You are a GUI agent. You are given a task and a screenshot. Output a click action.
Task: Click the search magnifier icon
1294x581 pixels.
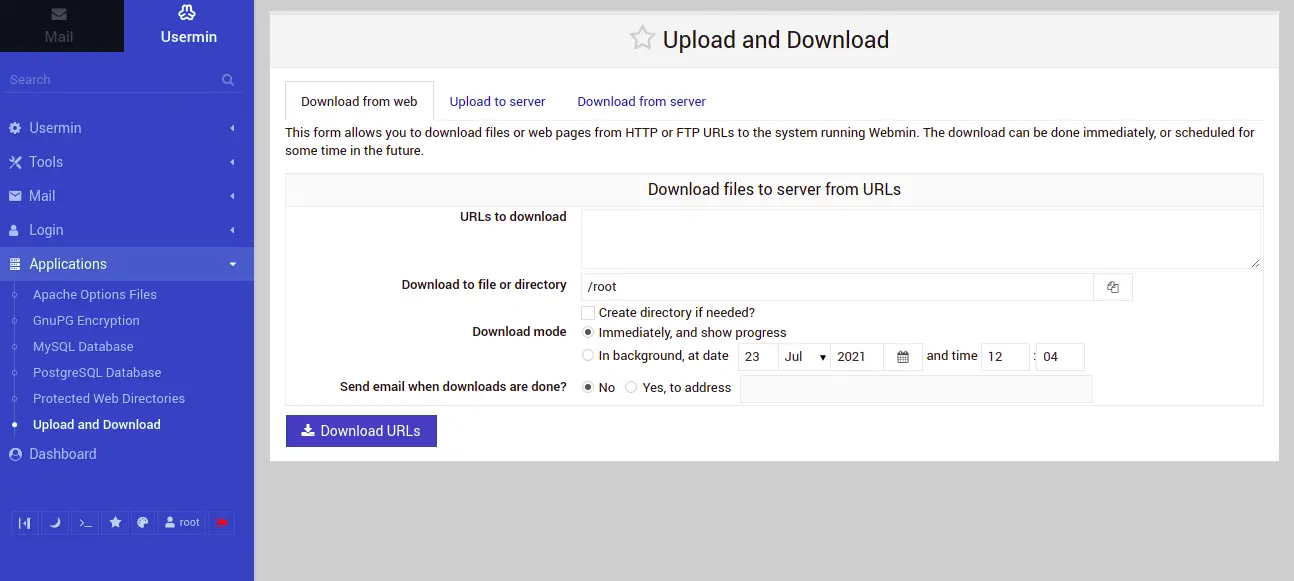click(228, 80)
